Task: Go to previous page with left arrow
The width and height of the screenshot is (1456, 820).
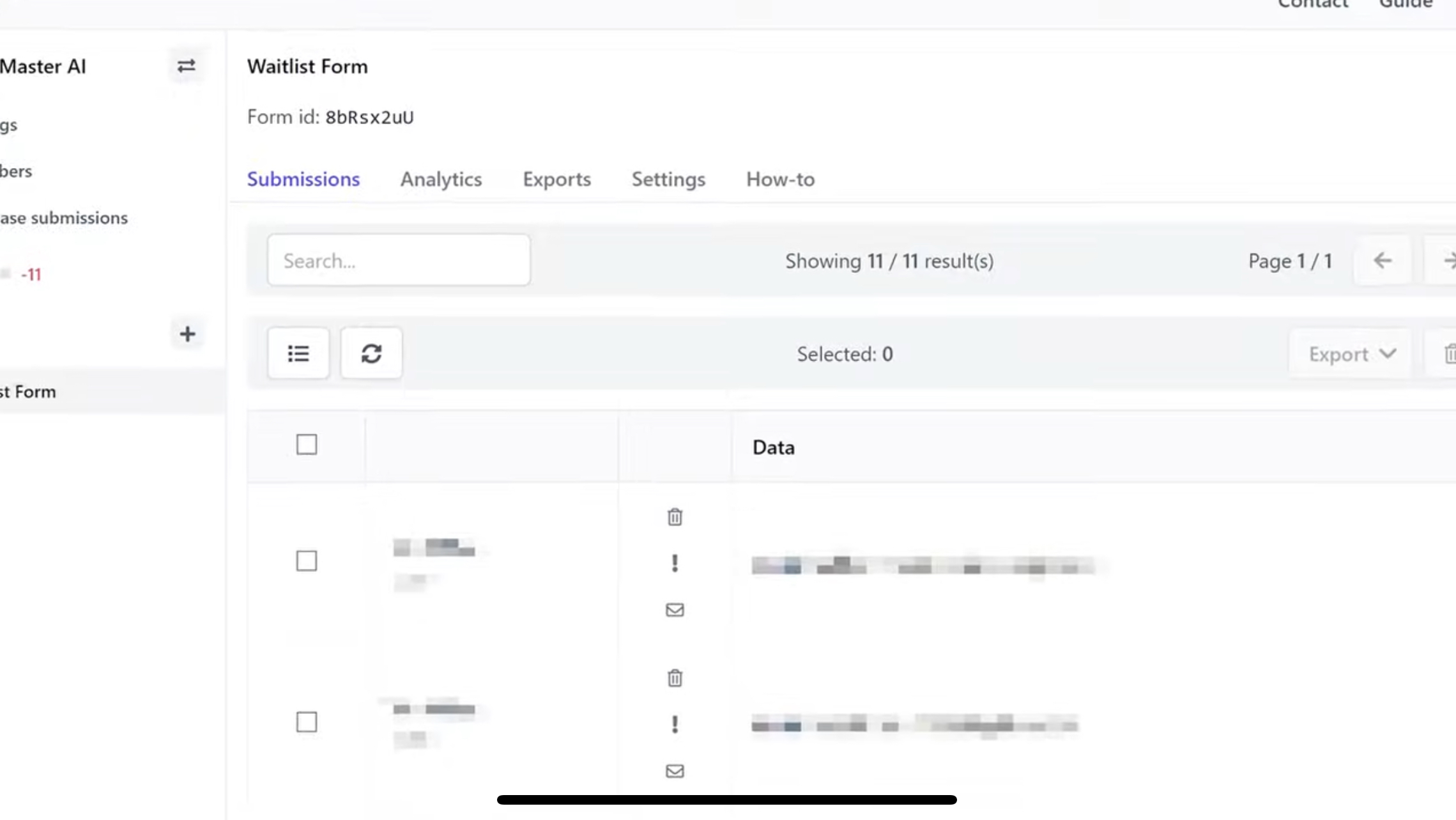Action: point(1383,261)
